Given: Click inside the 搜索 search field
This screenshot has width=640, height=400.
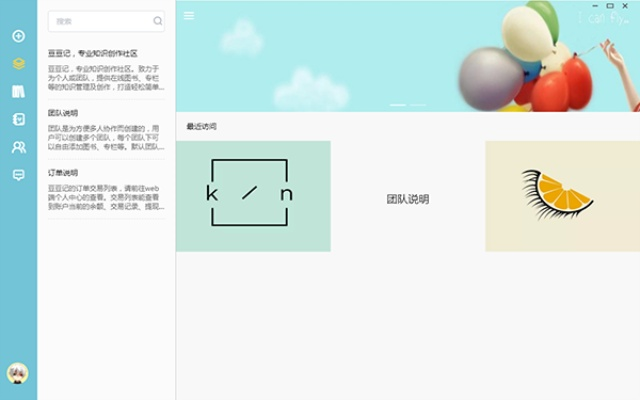Looking at the screenshot, I should click(98, 21).
